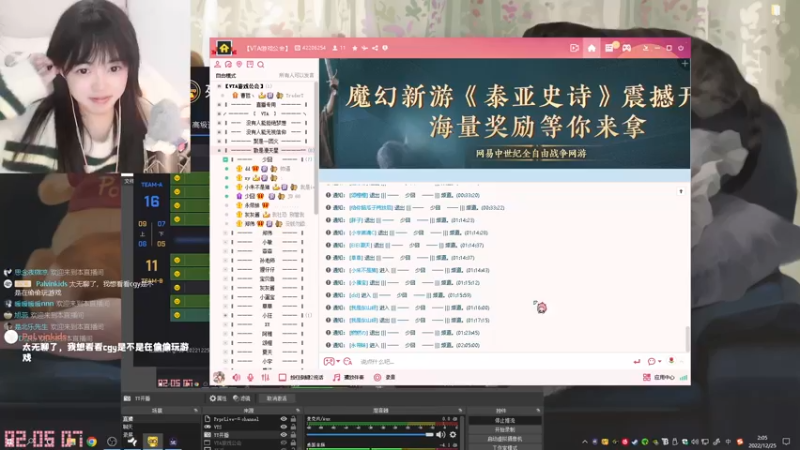Collapse the green 少归 sub-channel
This screenshot has width=800, height=450.
click(225, 160)
